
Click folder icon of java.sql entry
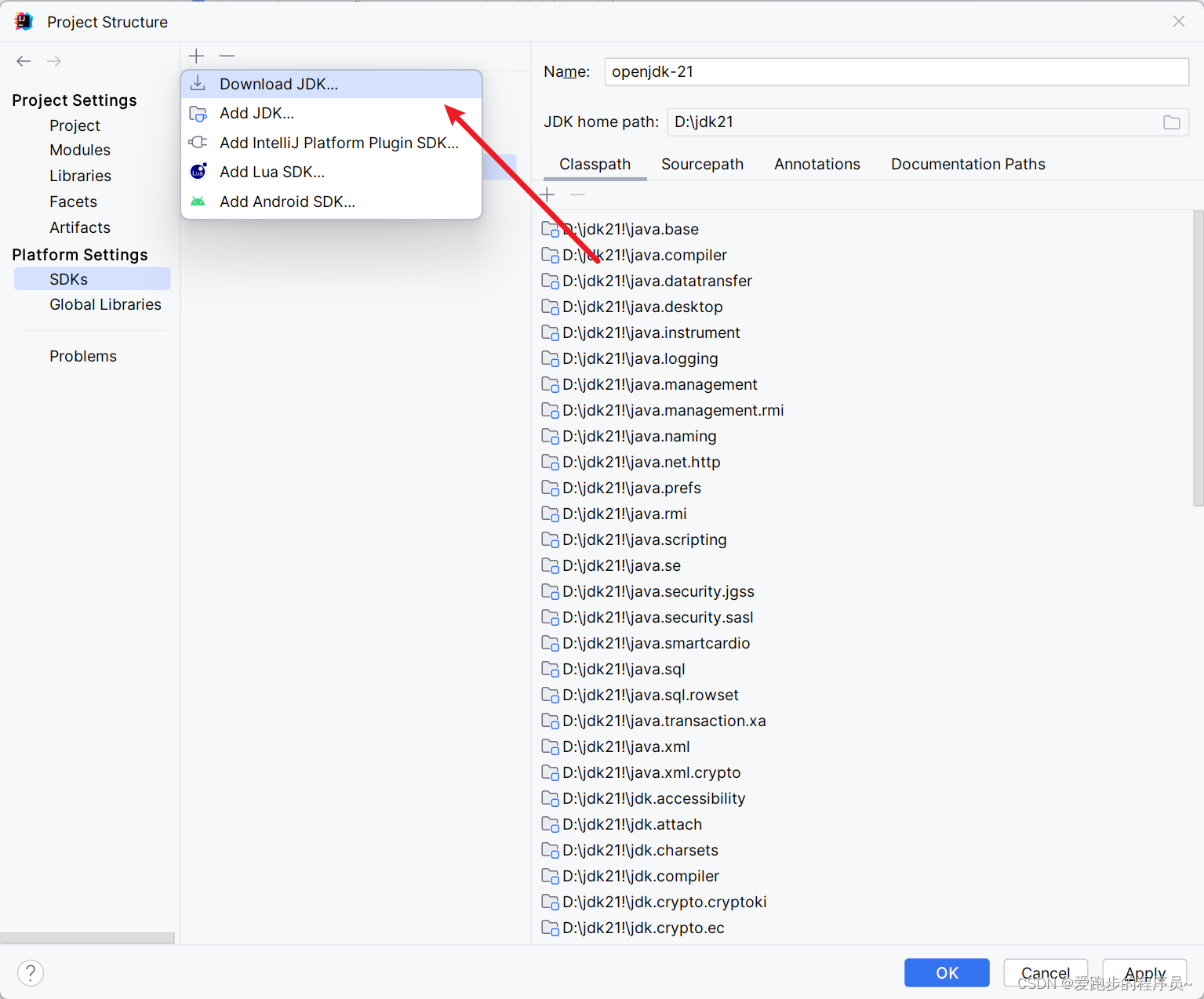[551, 670]
